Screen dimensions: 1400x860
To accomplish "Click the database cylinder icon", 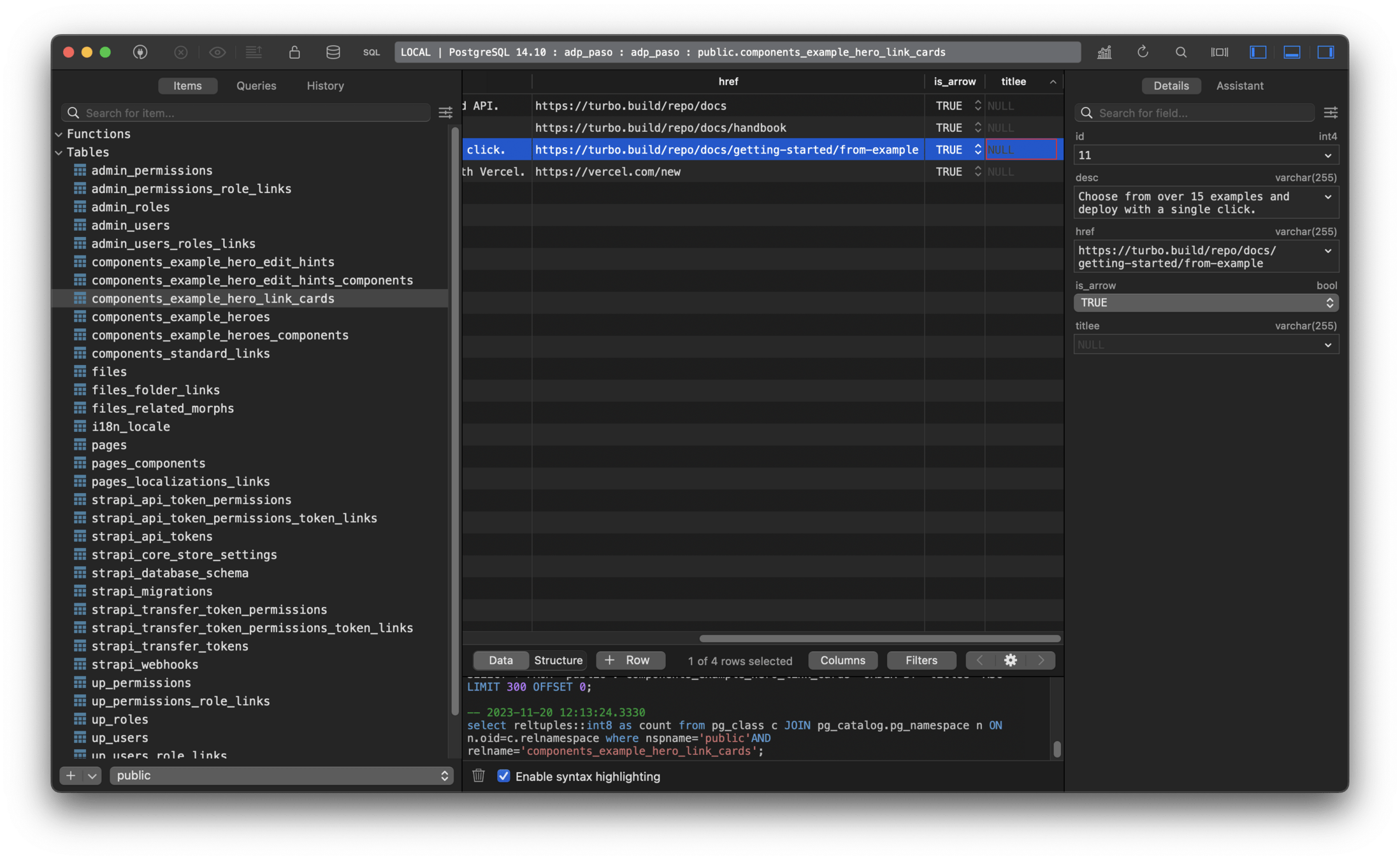I will point(333,52).
